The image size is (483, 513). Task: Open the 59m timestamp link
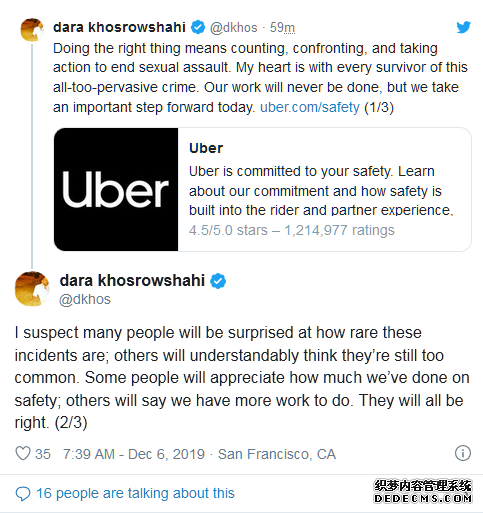(282, 28)
